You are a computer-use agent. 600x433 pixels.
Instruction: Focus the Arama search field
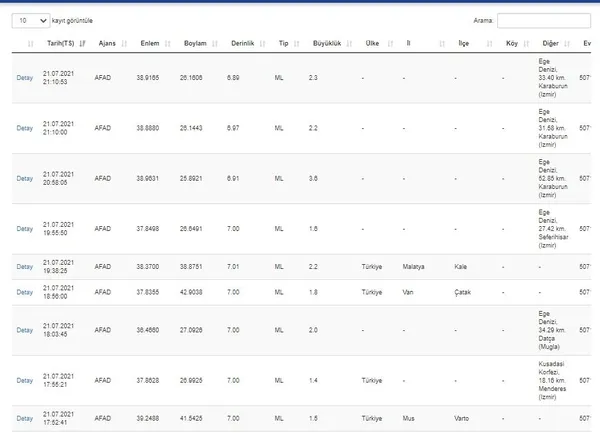[x=544, y=21]
